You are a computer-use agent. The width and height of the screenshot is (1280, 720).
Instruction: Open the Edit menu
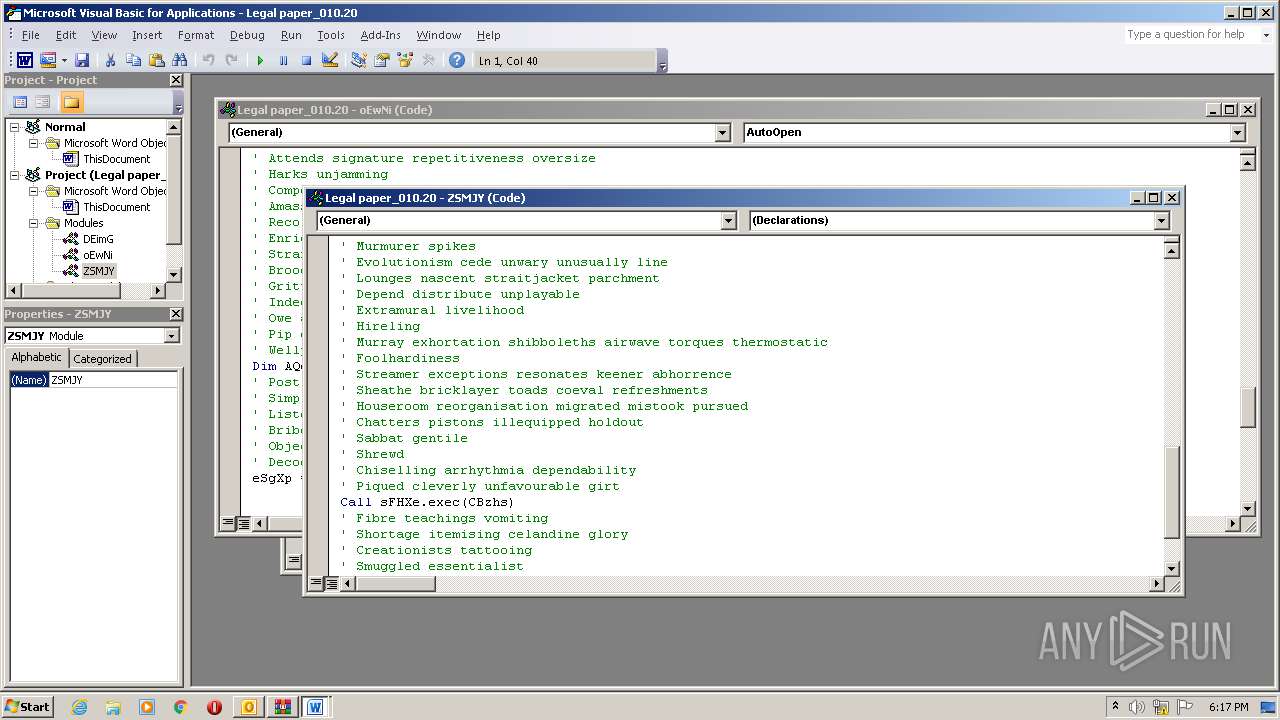[66, 35]
